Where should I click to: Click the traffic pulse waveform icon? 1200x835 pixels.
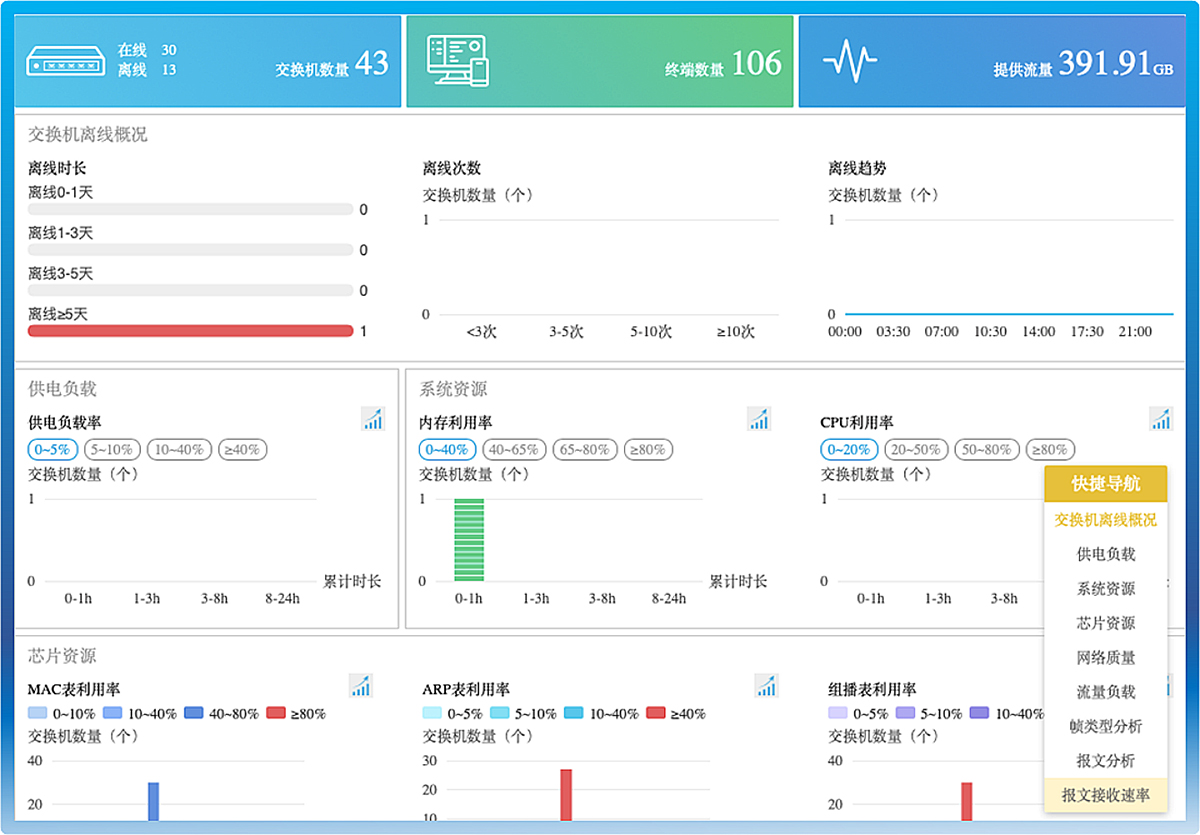point(850,61)
